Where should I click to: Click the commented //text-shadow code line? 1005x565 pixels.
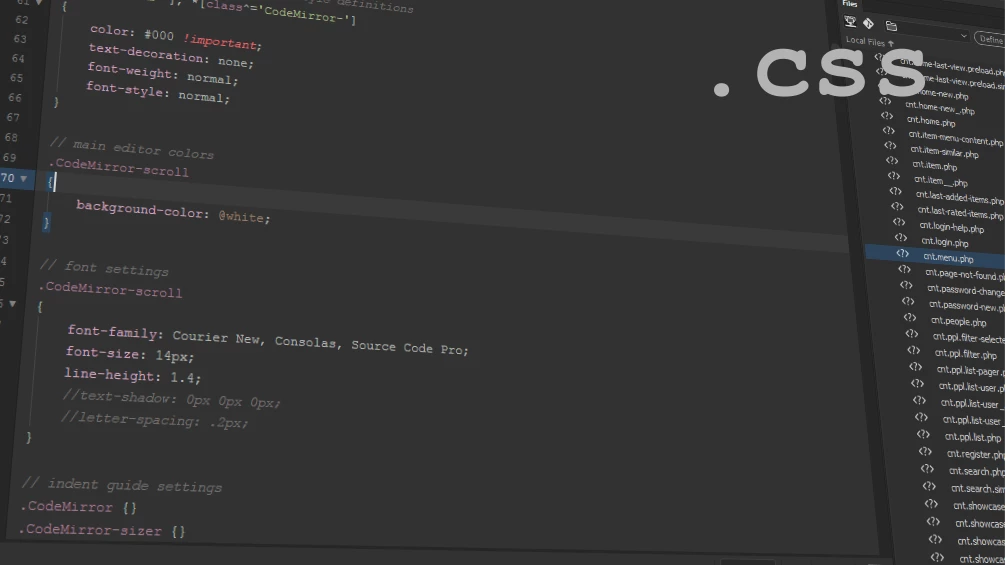[171, 398]
